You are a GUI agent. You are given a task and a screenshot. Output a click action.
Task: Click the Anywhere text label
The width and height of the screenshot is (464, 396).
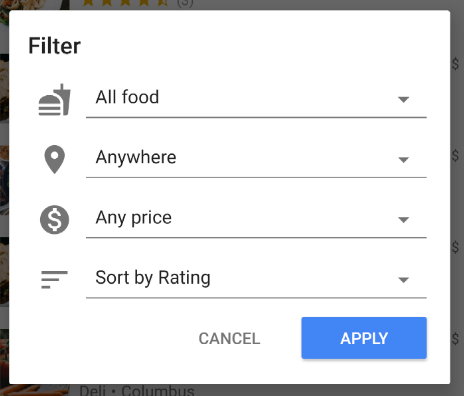[x=136, y=157]
